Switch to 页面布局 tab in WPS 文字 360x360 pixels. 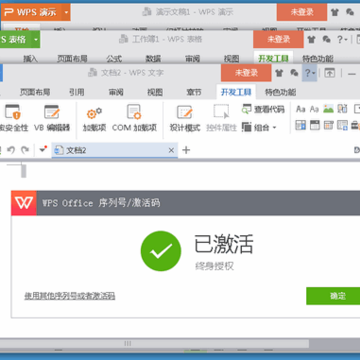pyautogui.click(x=35, y=92)
